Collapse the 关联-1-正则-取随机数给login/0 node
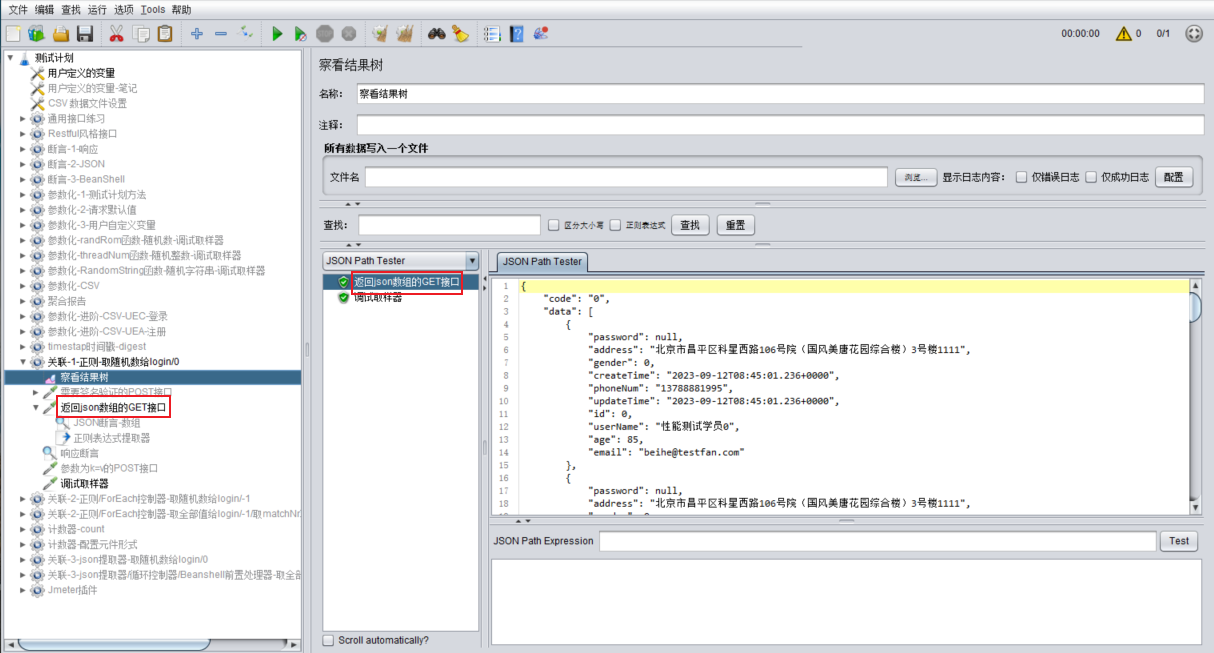Image resolution: width=1214 pixels, height=653 pixels. pos(23,362)
